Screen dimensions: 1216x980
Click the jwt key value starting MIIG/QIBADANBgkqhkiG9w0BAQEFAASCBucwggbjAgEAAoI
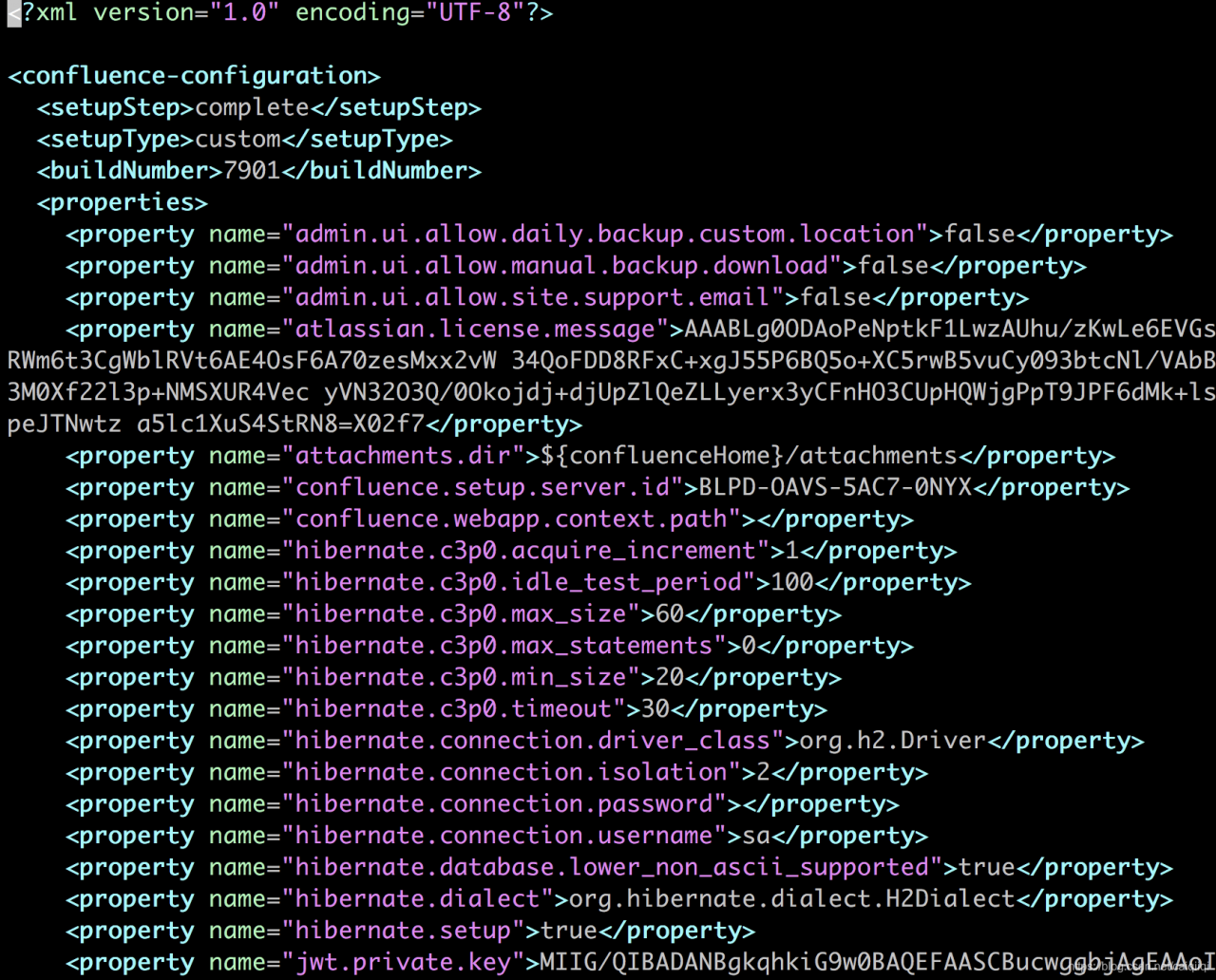[x=877, y=962]
